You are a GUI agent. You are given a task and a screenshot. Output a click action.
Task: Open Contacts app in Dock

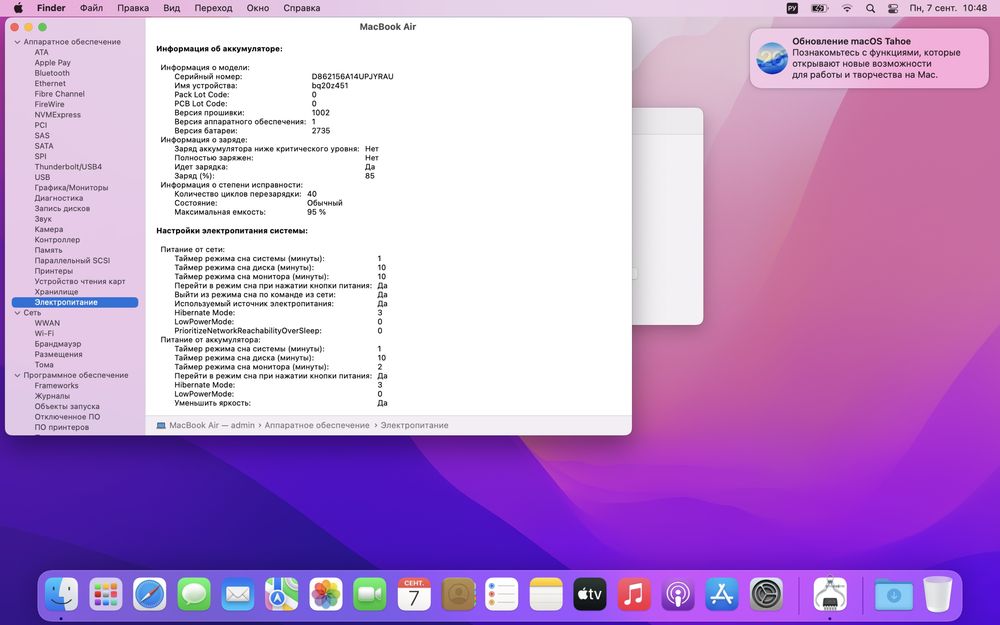pos(458,594)
